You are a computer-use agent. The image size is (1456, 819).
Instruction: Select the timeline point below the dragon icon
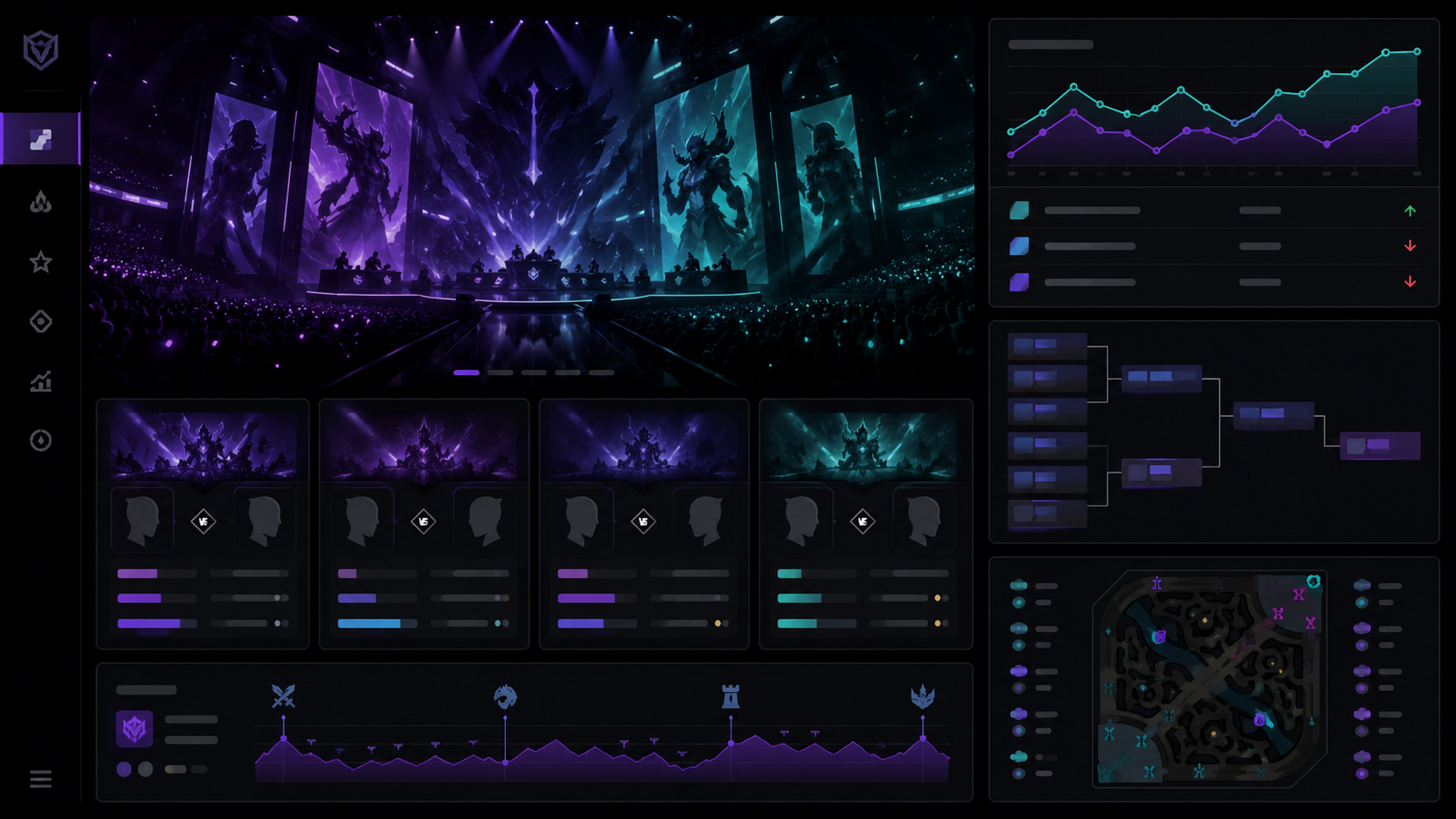505,762
